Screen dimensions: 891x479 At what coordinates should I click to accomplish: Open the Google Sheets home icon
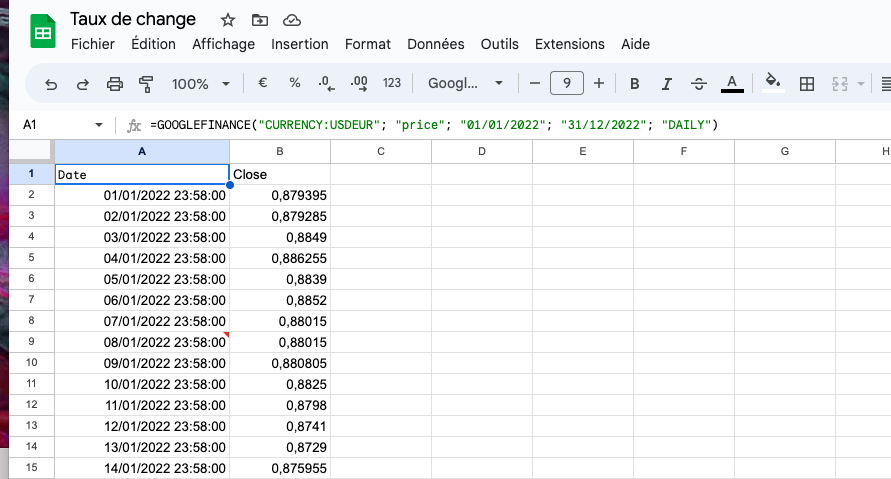point(43,31)
